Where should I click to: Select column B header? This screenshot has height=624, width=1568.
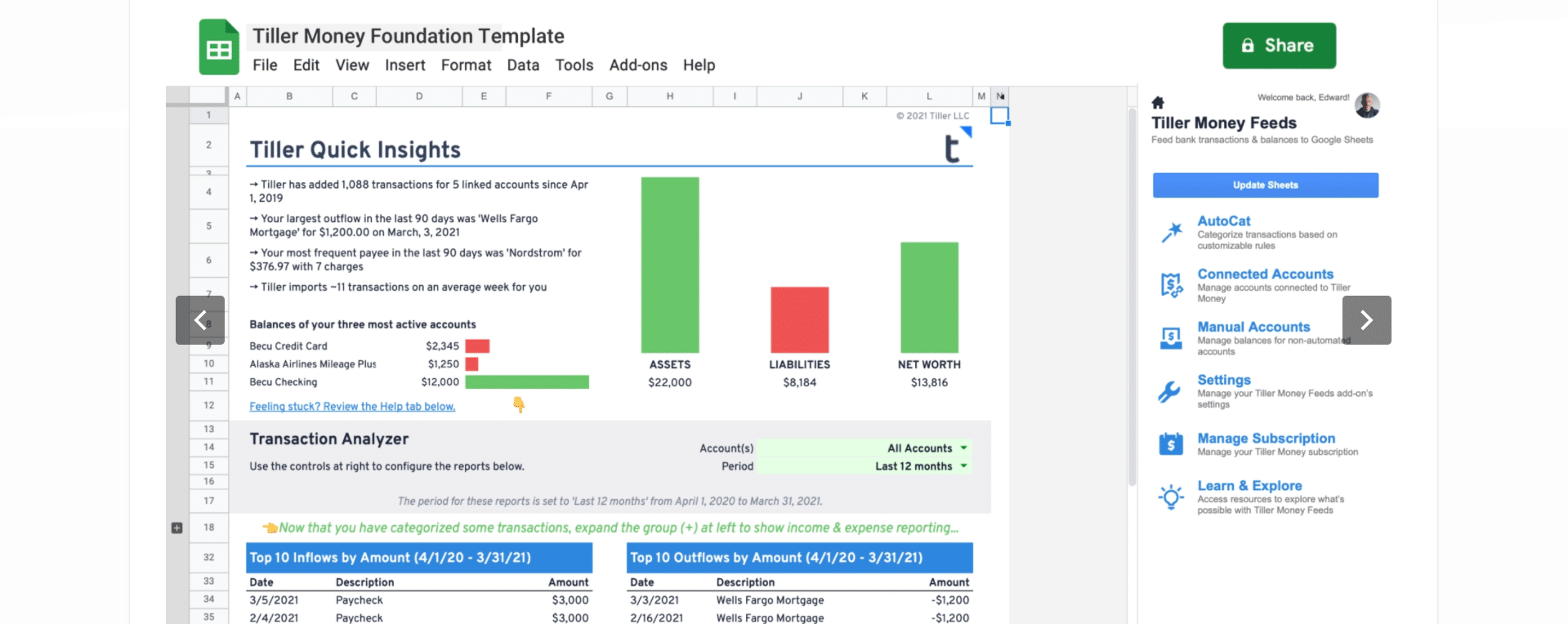(289, 96)
